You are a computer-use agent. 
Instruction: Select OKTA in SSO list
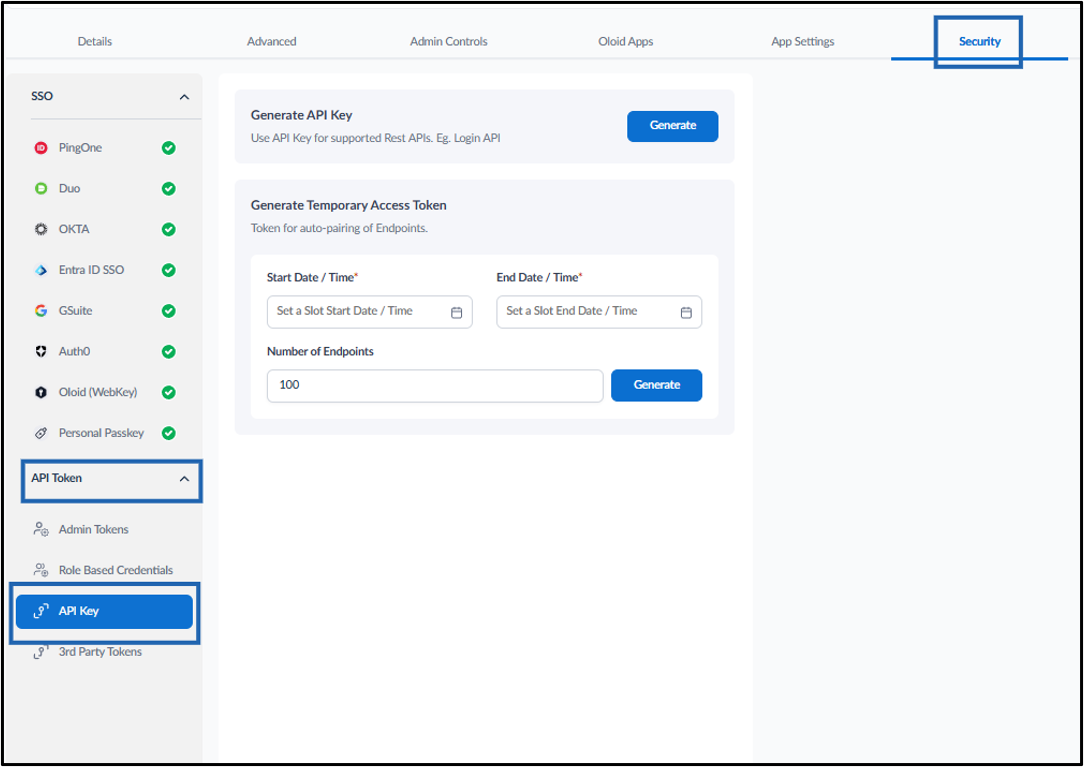click(104, 230)
